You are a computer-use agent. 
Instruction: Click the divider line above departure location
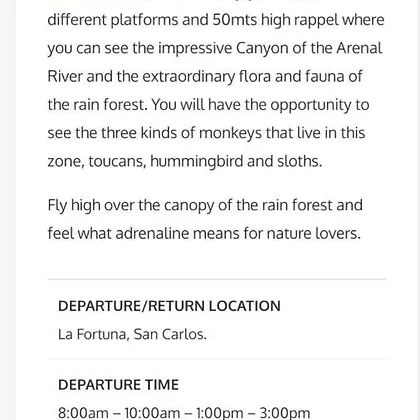tap(217, 279)
